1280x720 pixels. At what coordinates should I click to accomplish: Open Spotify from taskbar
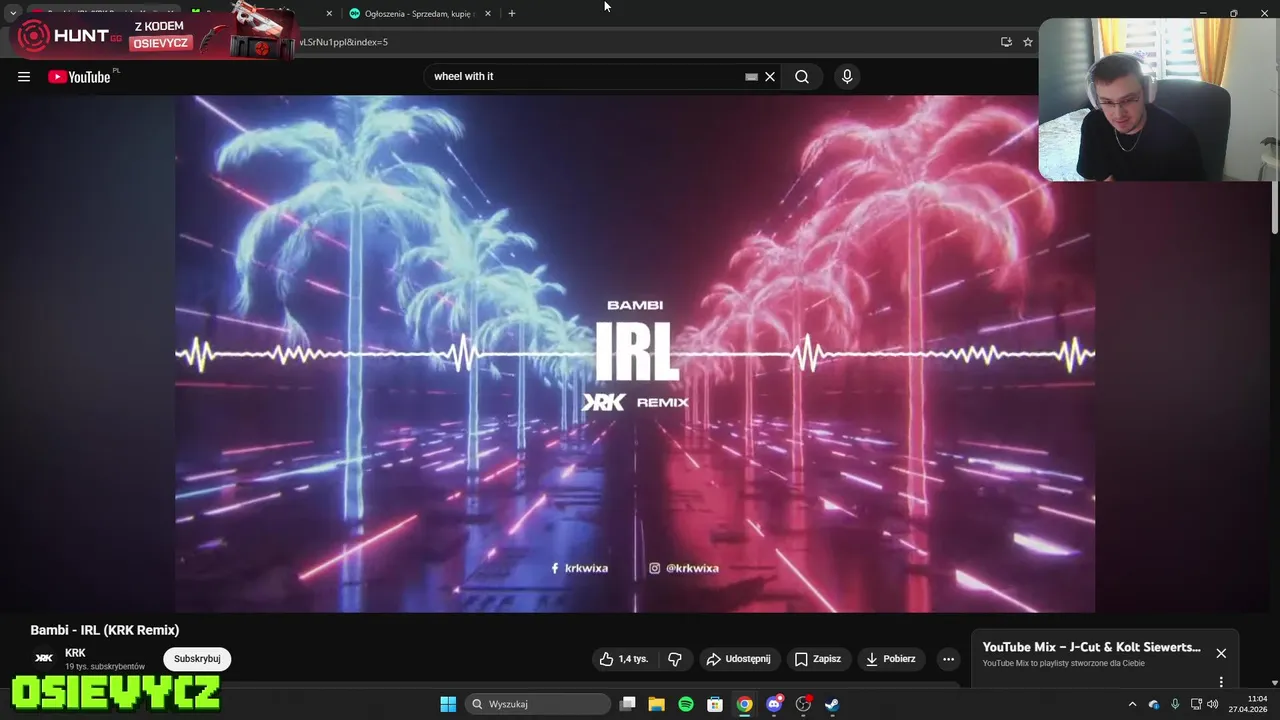686,704
